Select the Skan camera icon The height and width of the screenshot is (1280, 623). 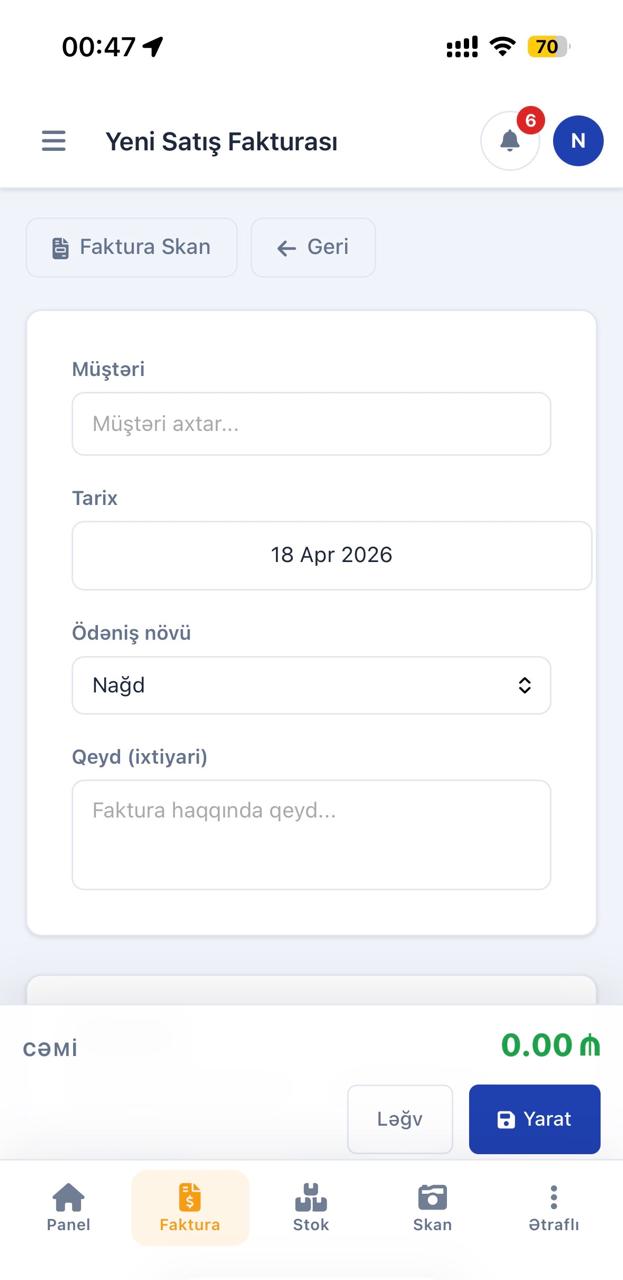point(431,1196)
